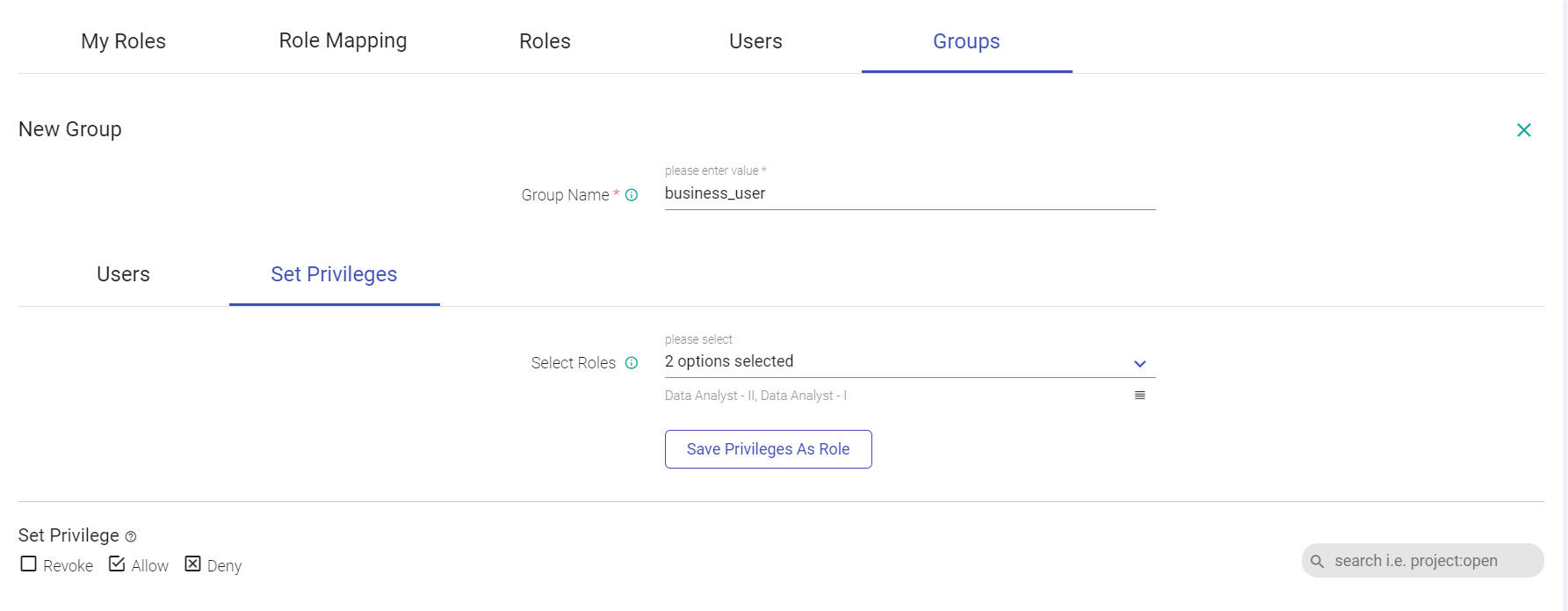
Task: Open the selected roles list icon
Action: (x=1140, y=396)
